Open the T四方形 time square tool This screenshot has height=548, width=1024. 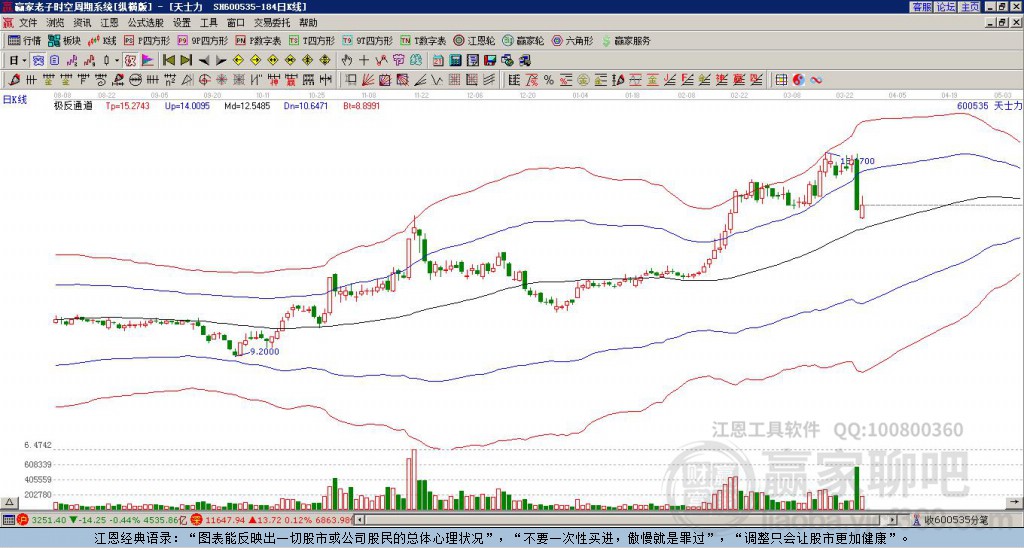pyautogui.click(x=312, y=40)
